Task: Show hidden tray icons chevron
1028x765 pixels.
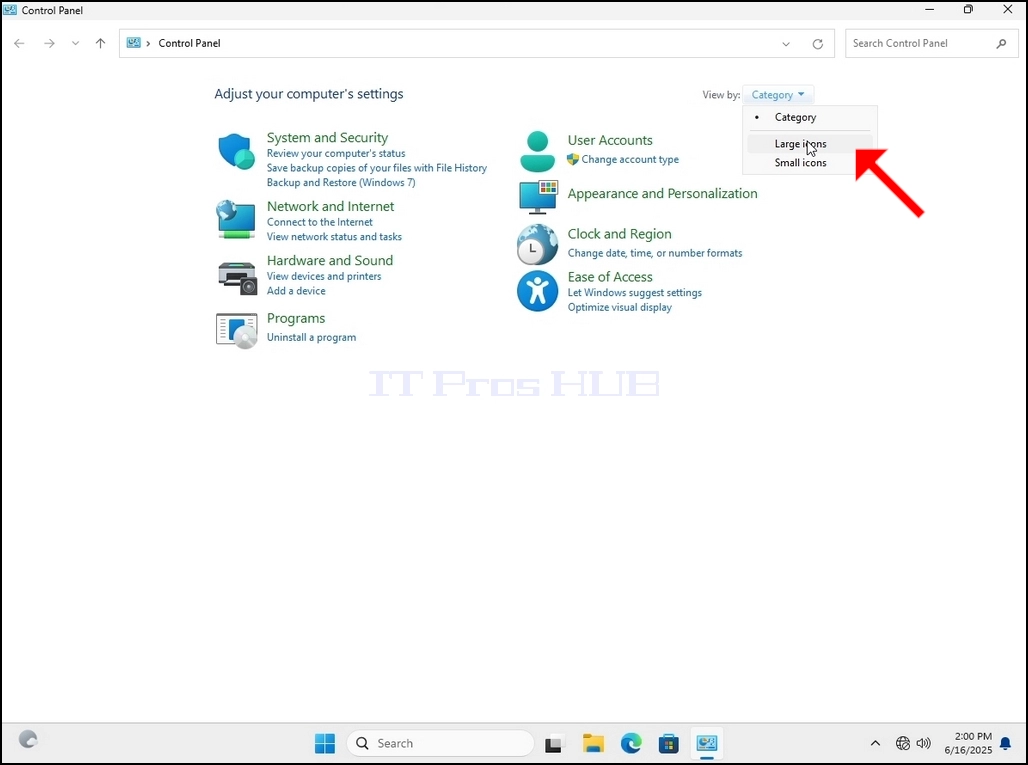Action: (875, 743)
